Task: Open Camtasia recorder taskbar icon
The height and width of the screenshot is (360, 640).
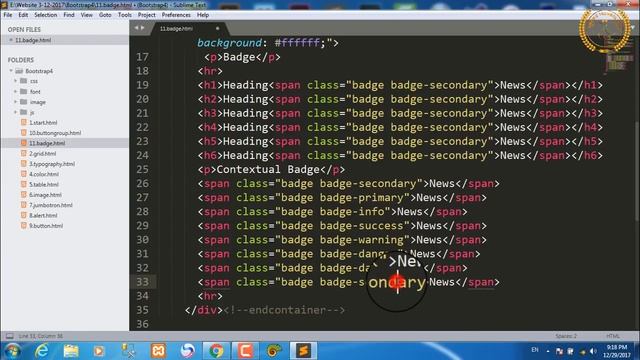Action: [245, 351]
